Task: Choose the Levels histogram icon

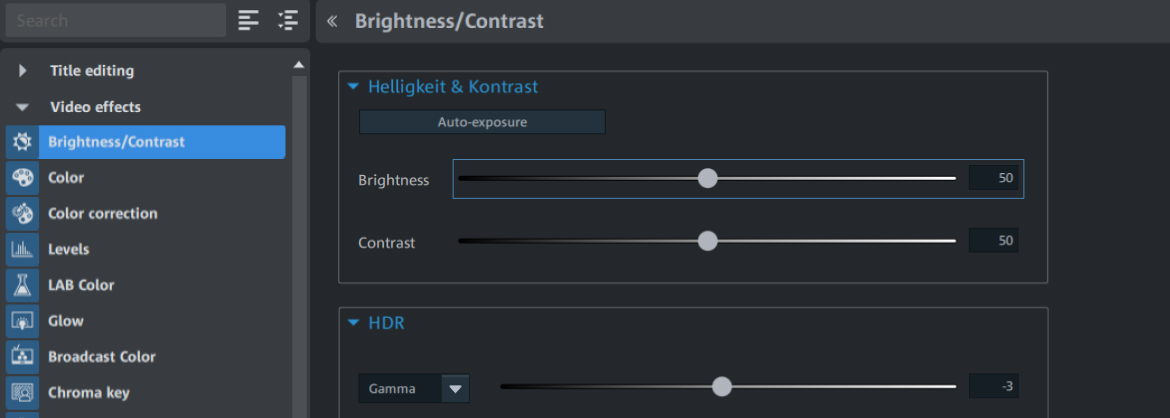Action: click(22, 249)
